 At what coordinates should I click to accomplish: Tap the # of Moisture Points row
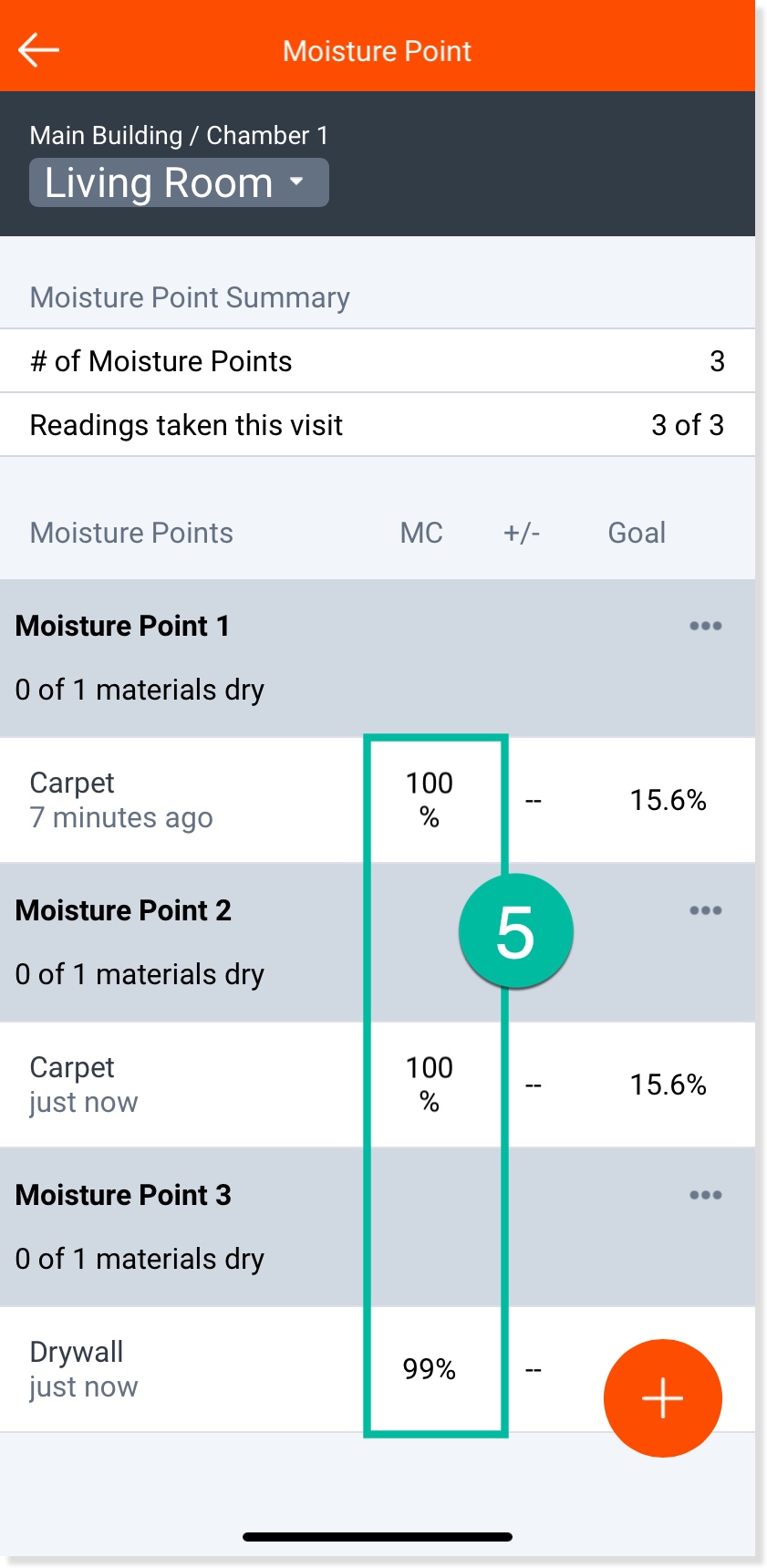377,361
